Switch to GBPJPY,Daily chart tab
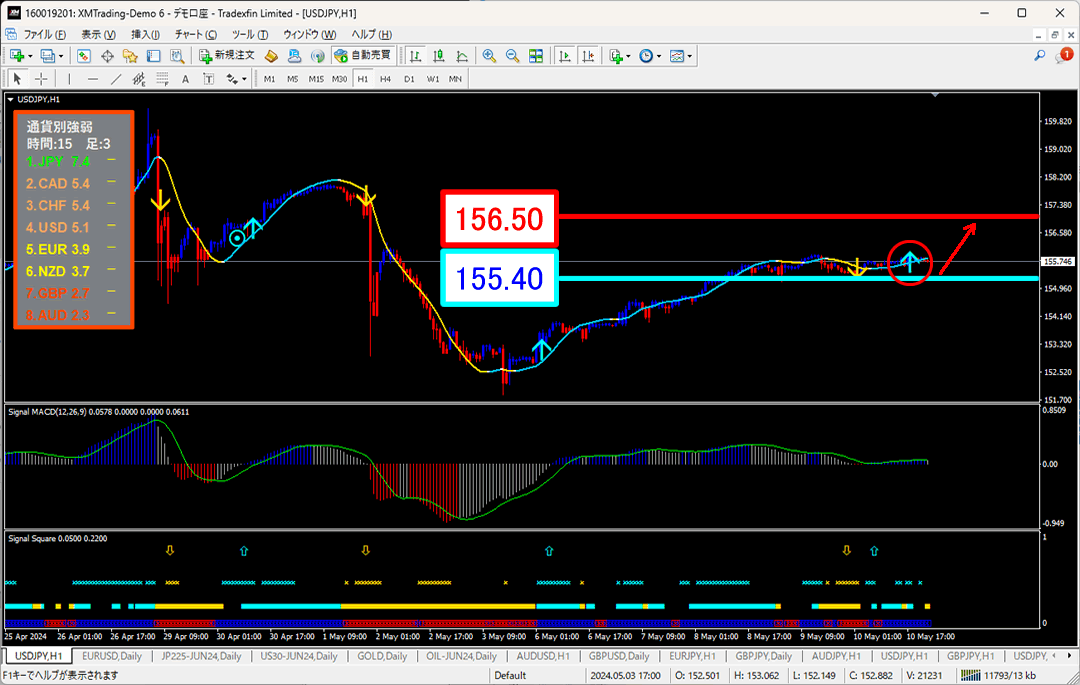This screenshot has height=685, width=1080. coord(764,656)
